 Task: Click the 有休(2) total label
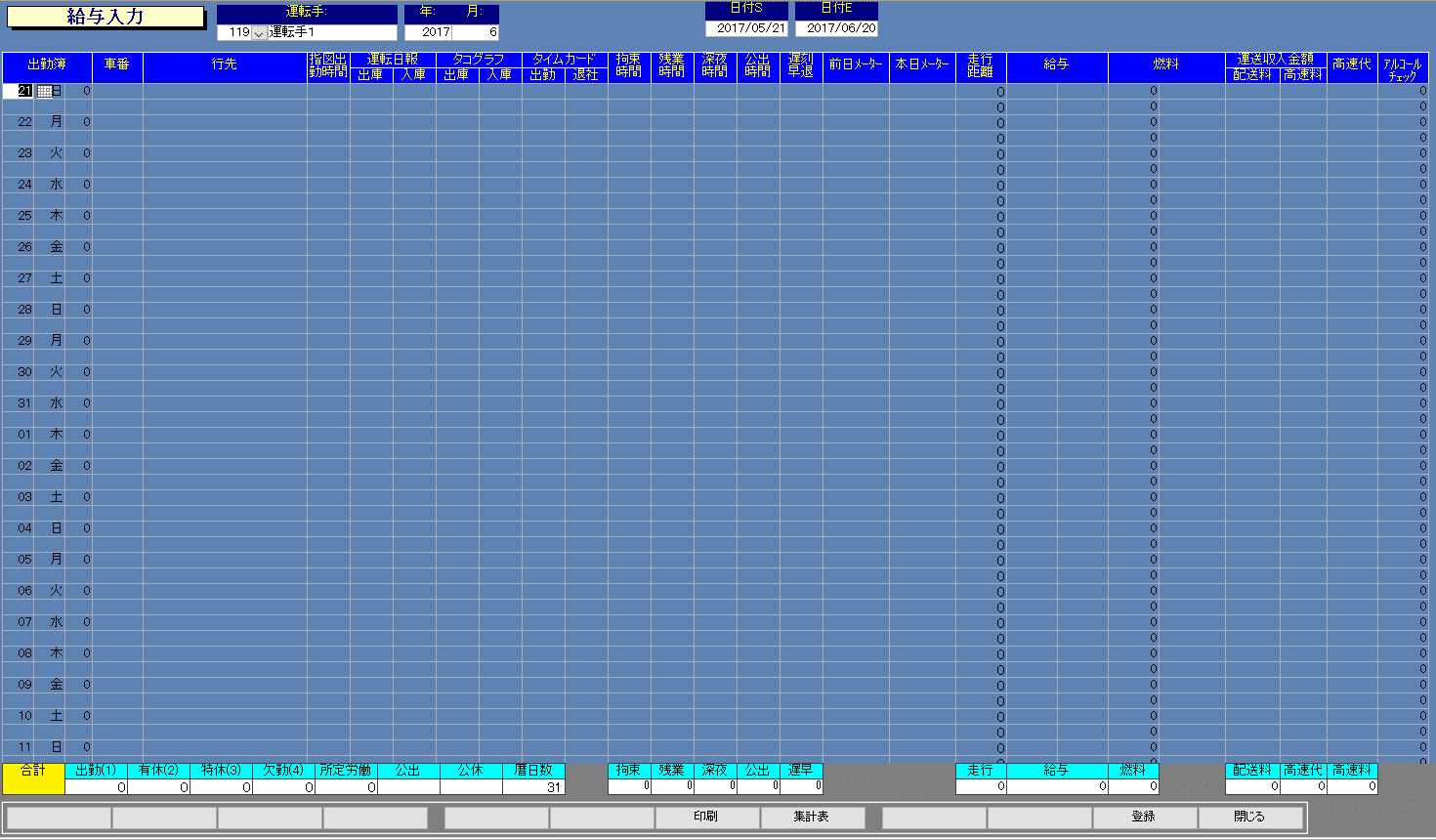click(159, 771)
